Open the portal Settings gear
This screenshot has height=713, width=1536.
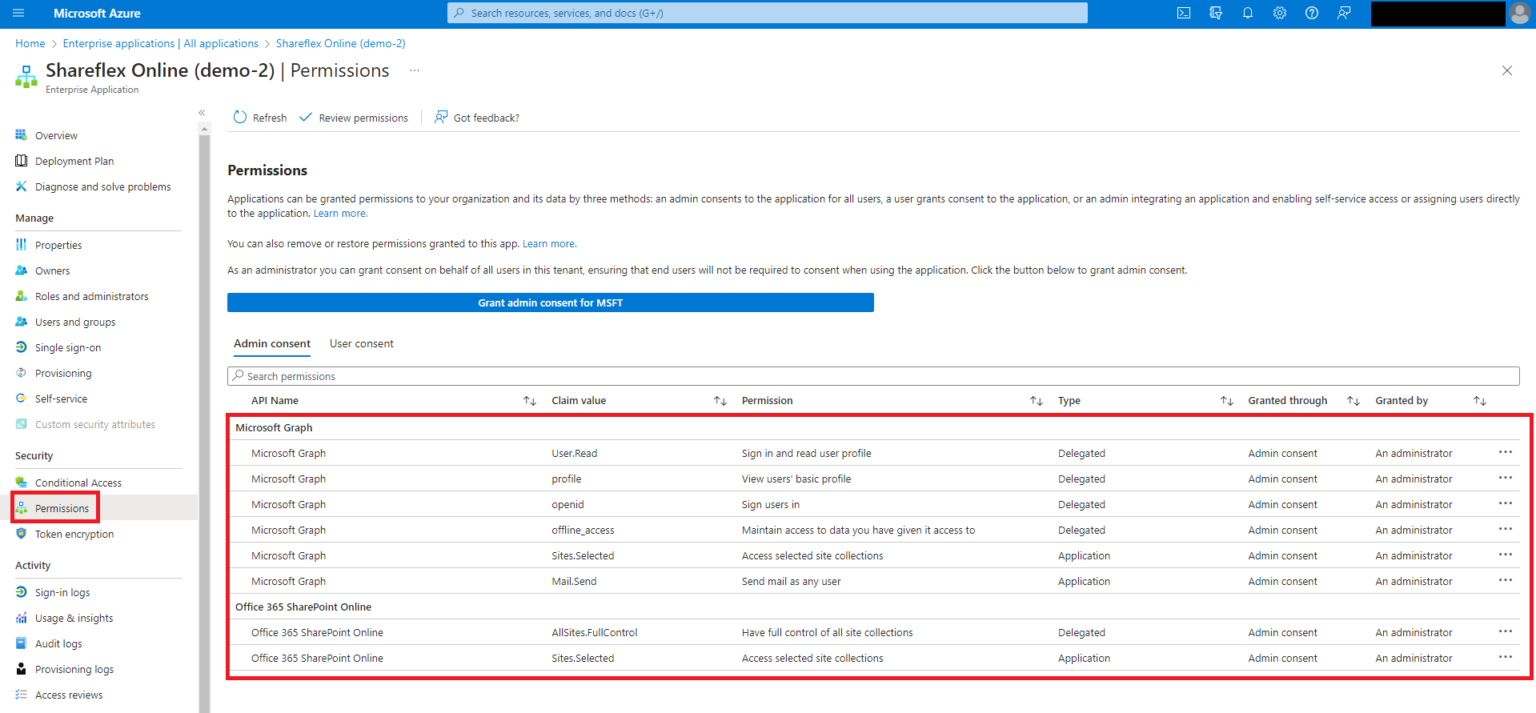tap(1279, 13)
